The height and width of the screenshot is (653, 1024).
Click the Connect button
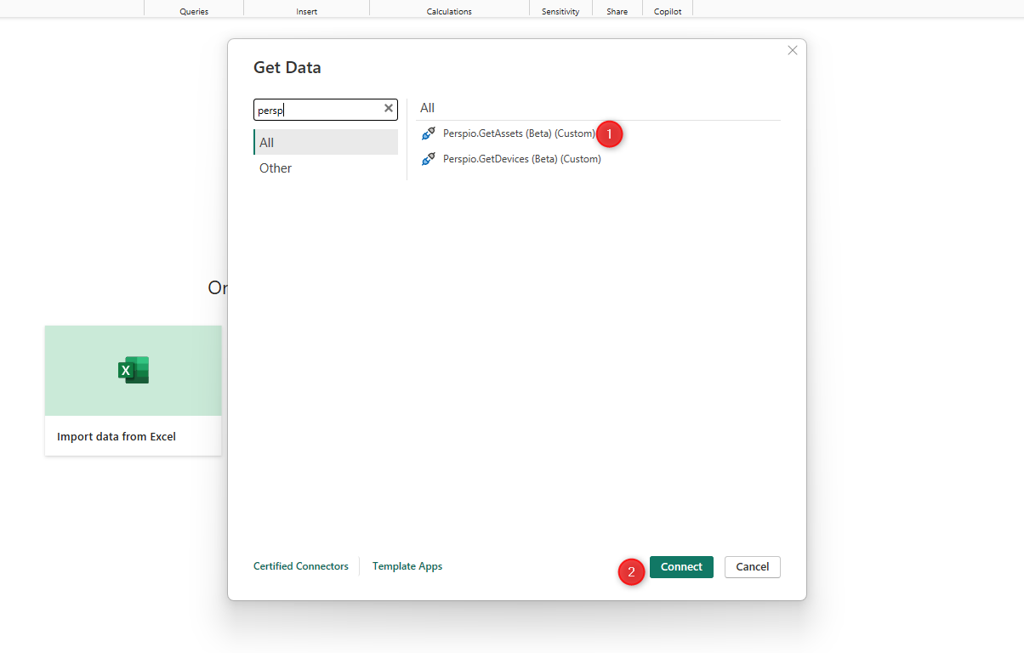click(x=681, y=567)
